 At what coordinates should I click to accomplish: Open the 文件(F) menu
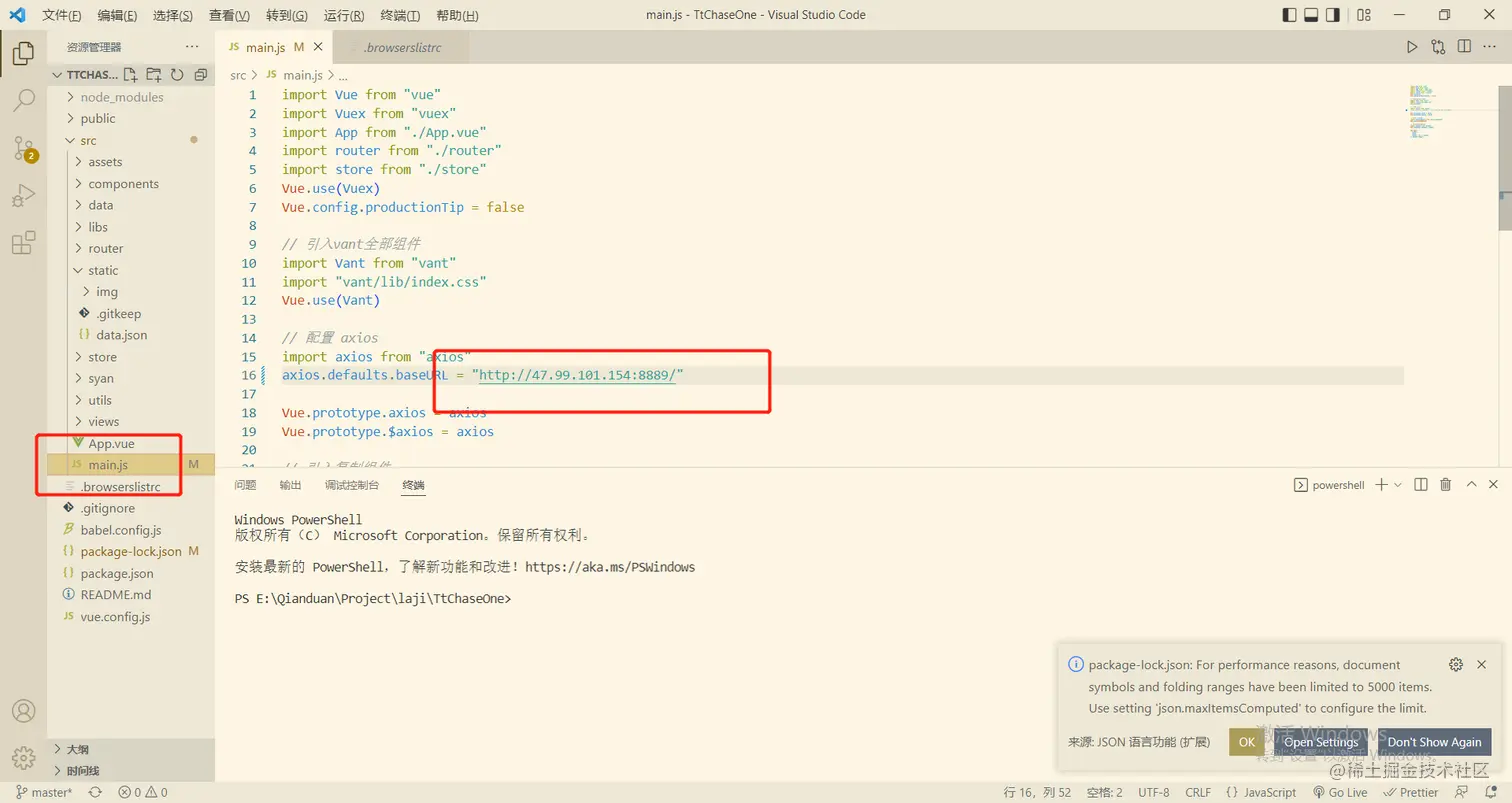click(x=62, y=15)
